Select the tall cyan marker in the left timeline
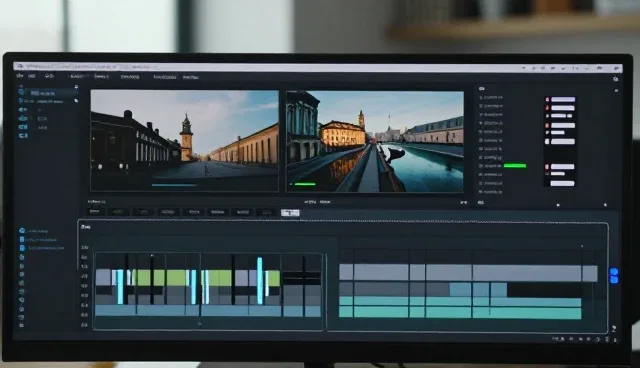The height and width of the screenshot is (368, 640). (x=260, y=281)
